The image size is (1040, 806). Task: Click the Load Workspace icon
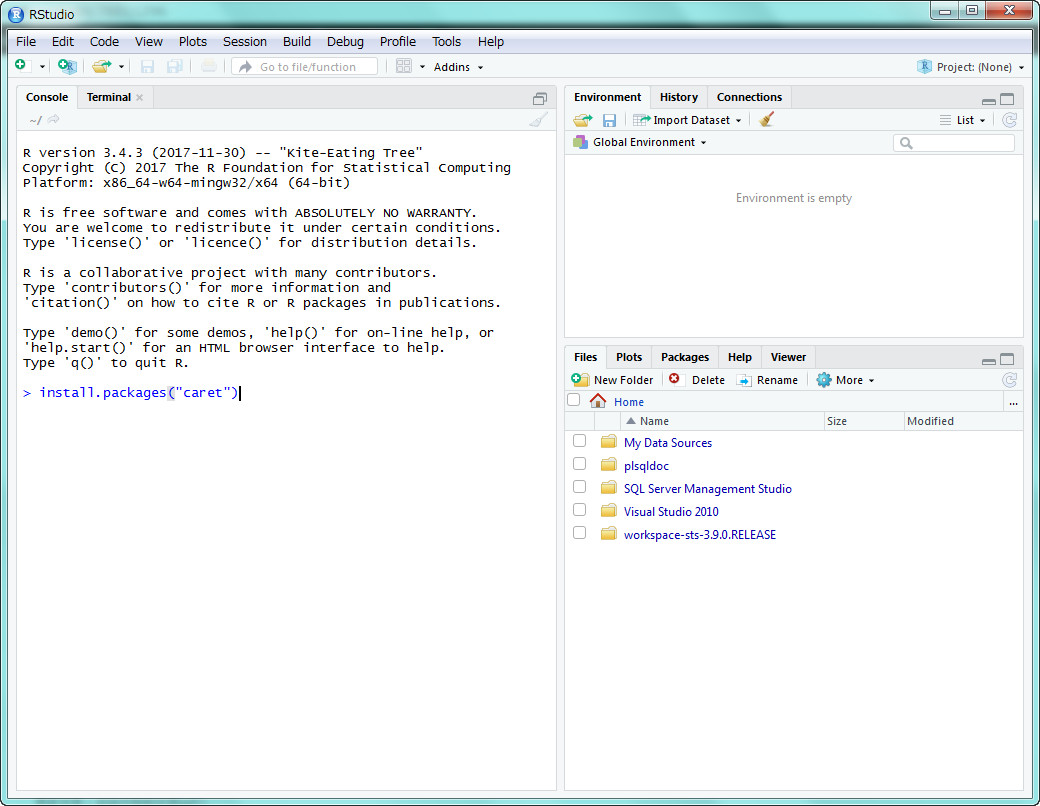point(583,120)
